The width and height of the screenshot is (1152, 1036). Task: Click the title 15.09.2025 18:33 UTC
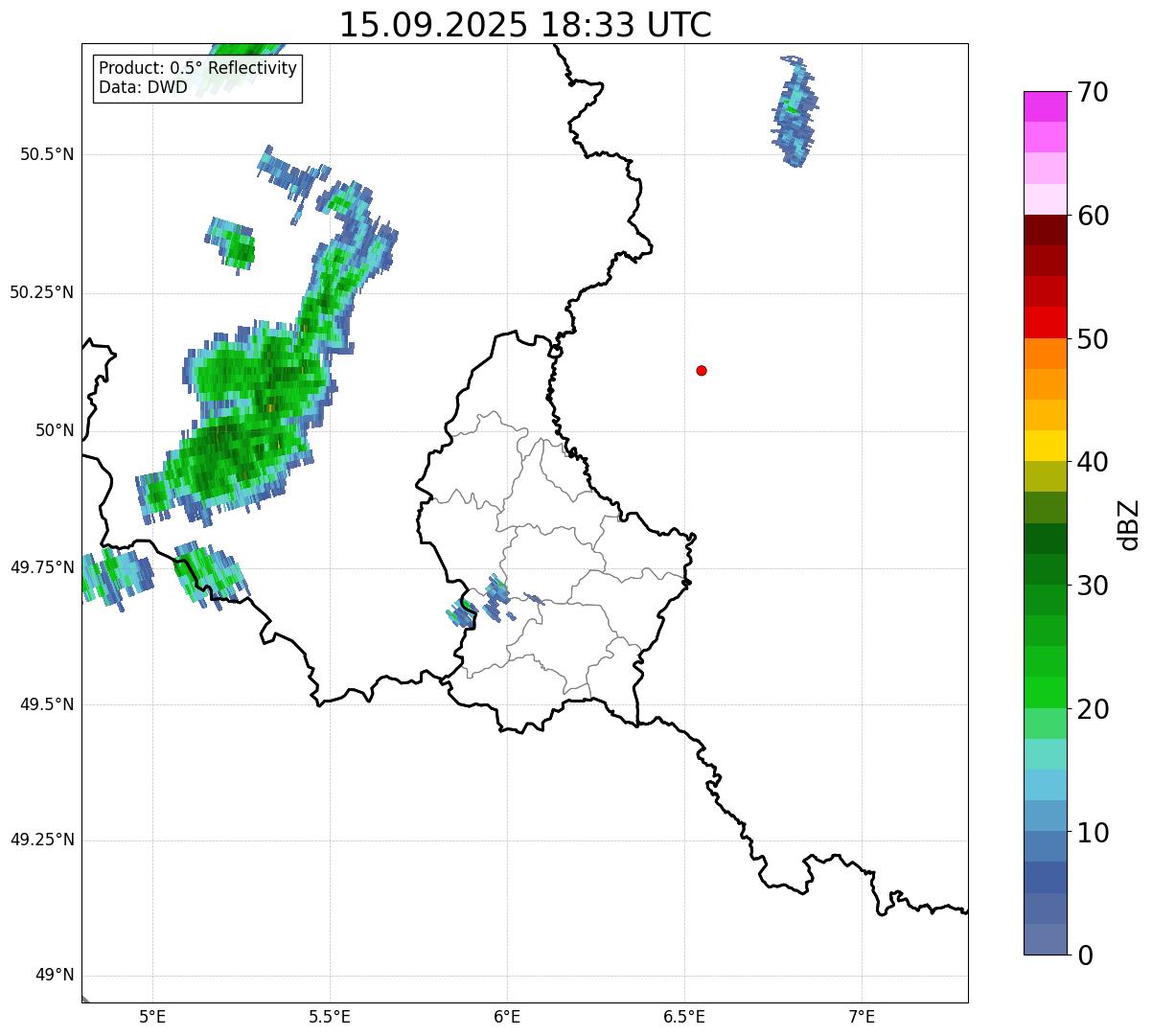click(525, 25)
